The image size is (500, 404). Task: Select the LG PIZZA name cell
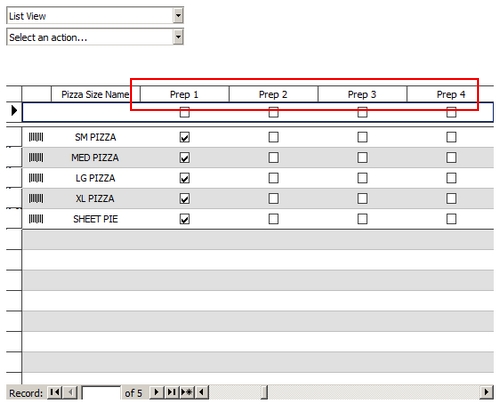pos(95,178)
